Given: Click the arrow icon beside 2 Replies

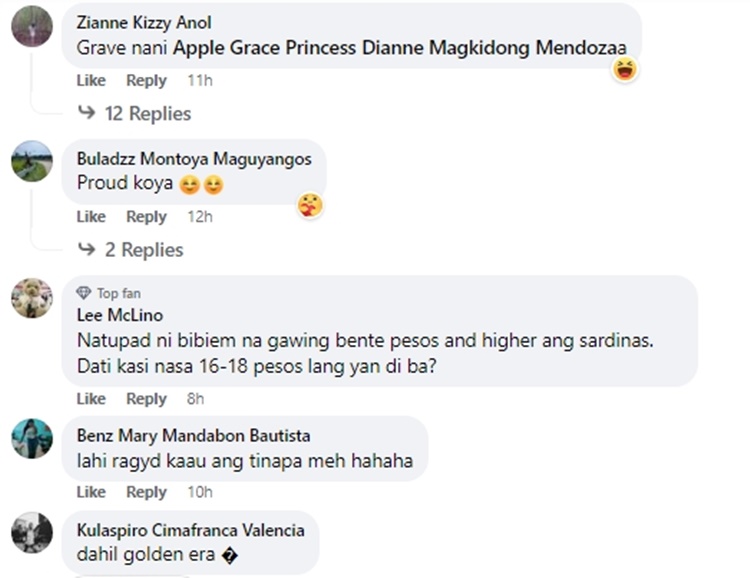Looking at the screenshot, I should pyautogui.click(x=87, y=249).
